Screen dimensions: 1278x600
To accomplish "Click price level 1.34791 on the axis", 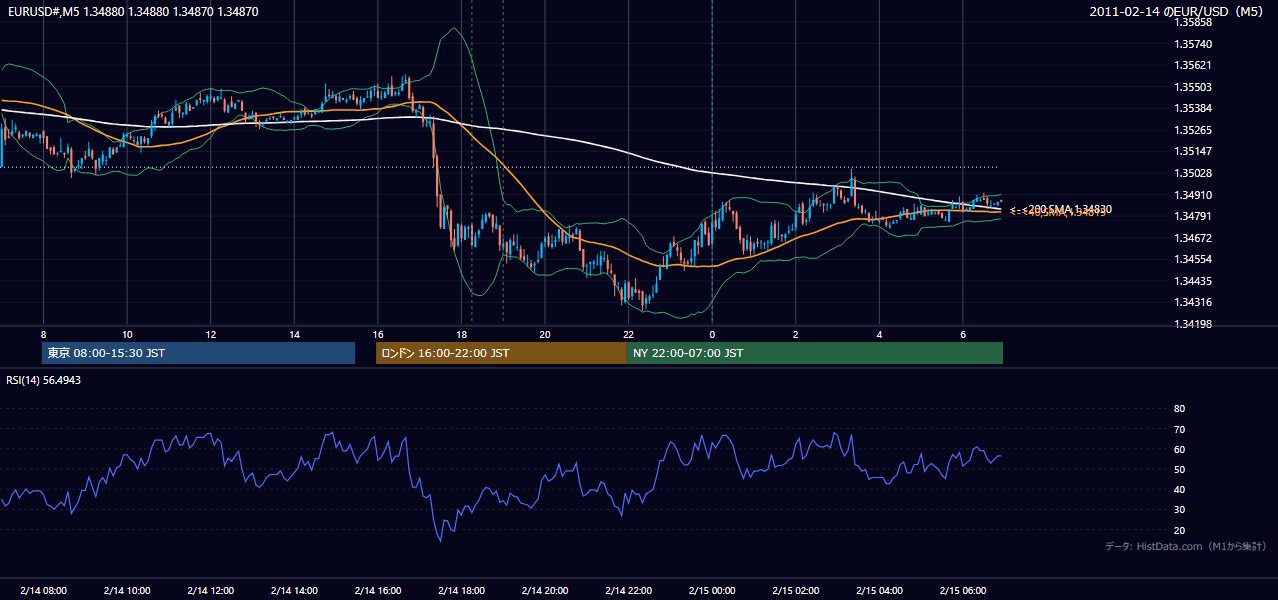I will click(1195, 216).
